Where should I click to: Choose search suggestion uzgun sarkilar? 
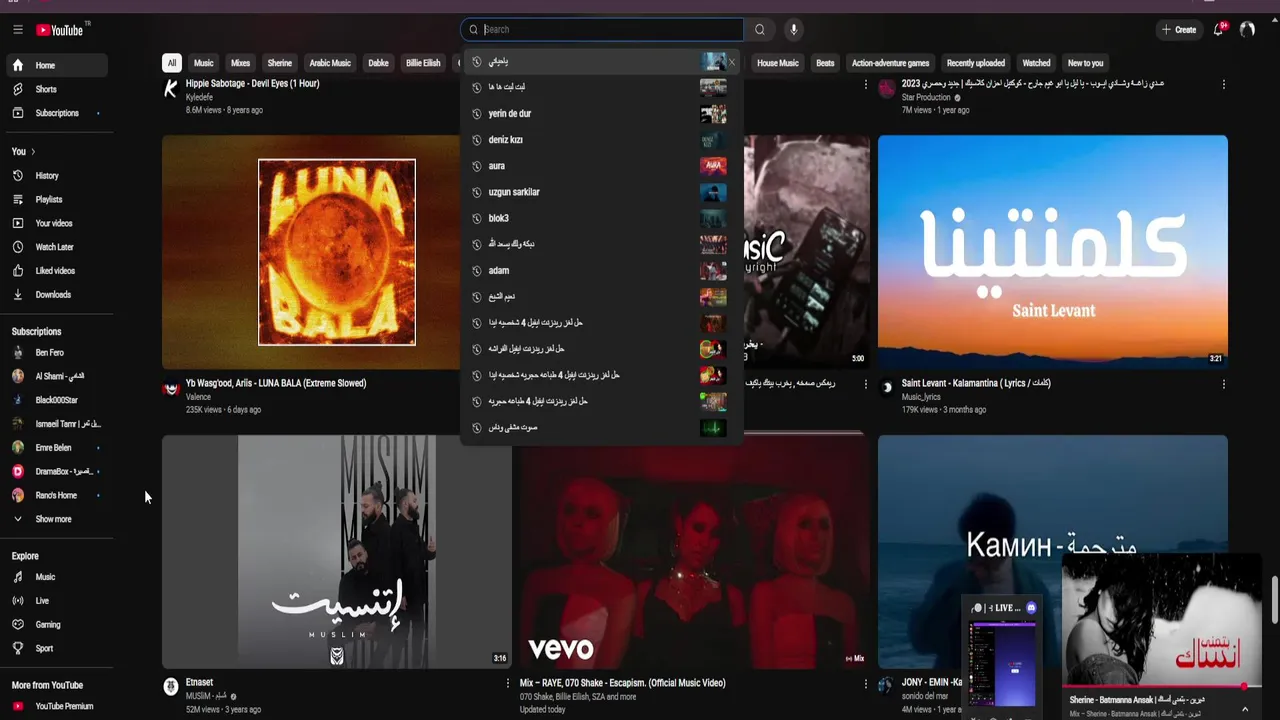click(x=601, y=192)
